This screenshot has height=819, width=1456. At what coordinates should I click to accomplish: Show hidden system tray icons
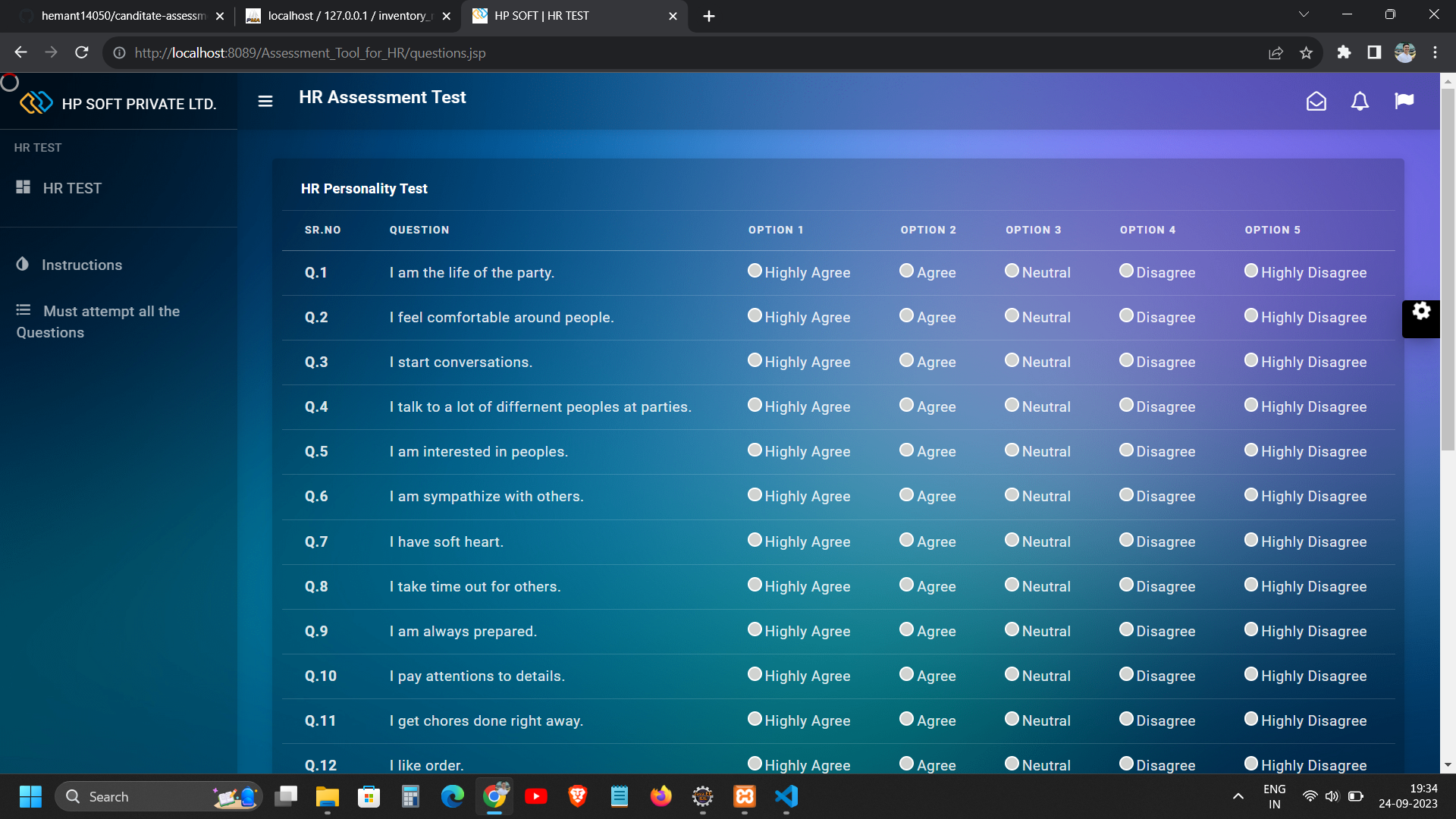point(1238,796)
